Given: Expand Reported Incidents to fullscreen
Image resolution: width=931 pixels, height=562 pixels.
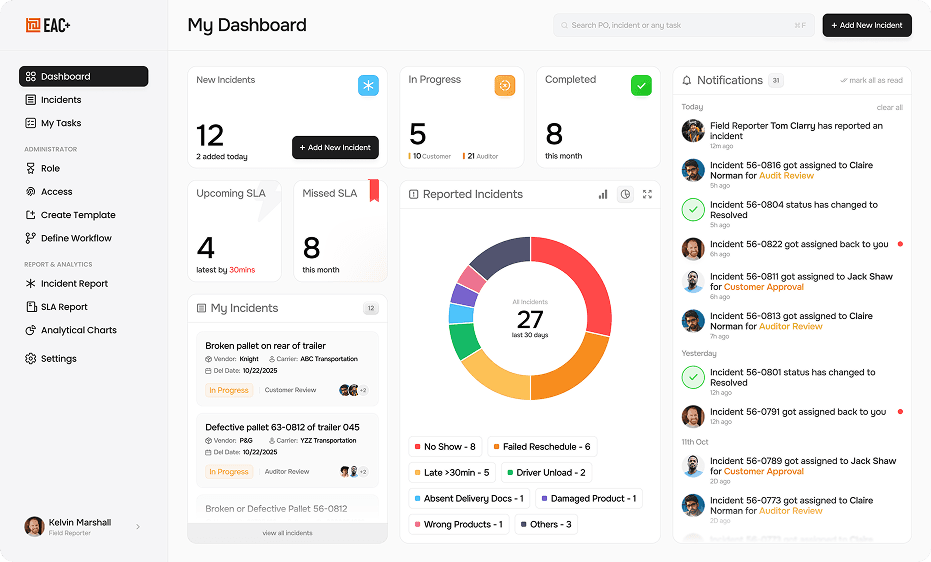Looking at the screenshot, I should click(x=647, y=194).
